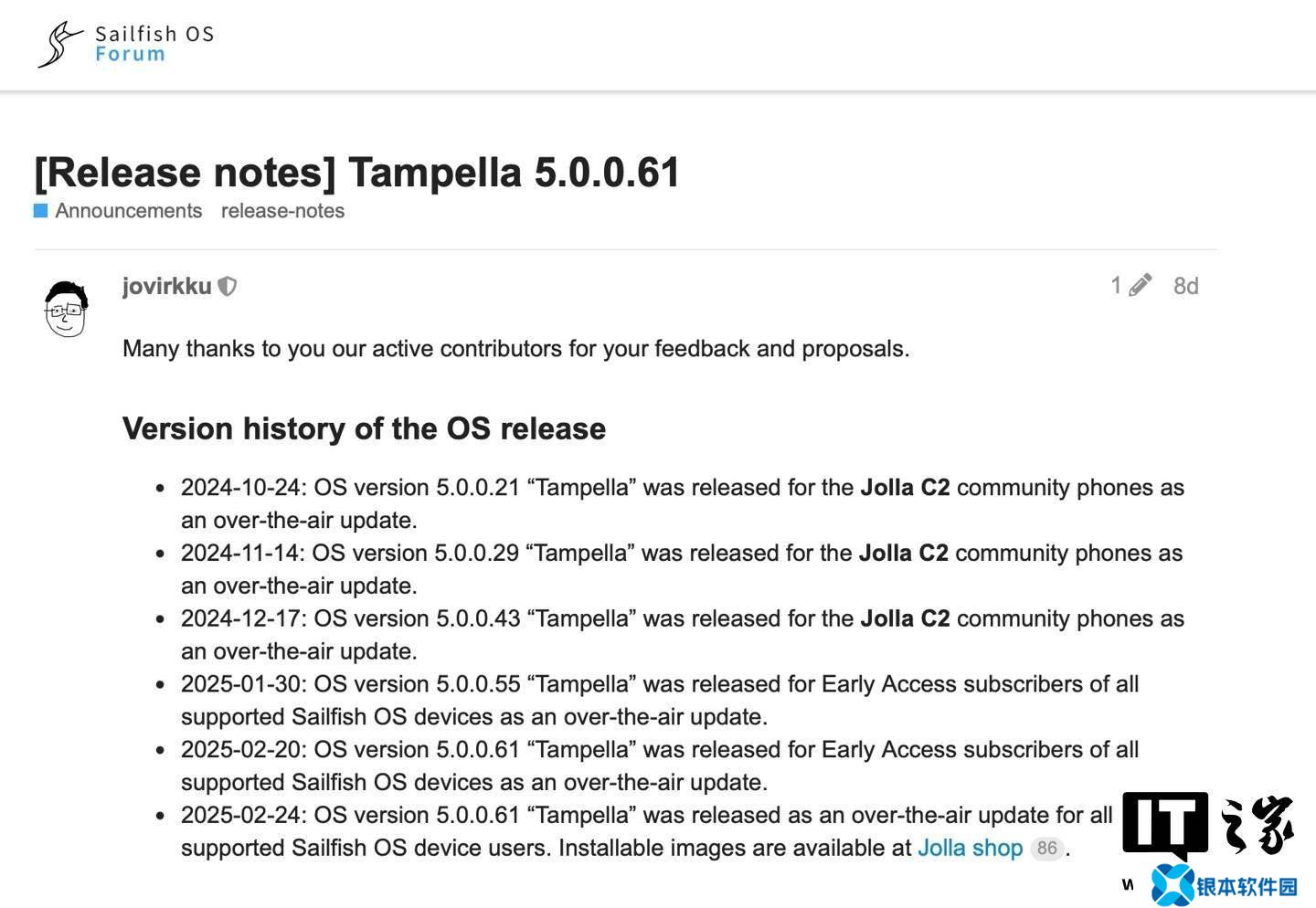This screenshot has width=1316, height=908.
Task: Click the pencil edit history icon
Action: point(1140,286)
